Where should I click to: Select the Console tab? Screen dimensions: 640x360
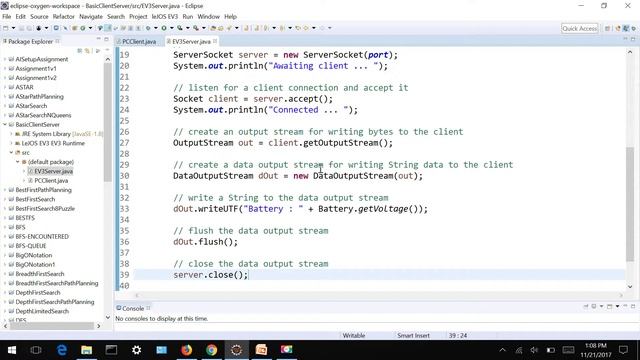(x=133, y=308)
